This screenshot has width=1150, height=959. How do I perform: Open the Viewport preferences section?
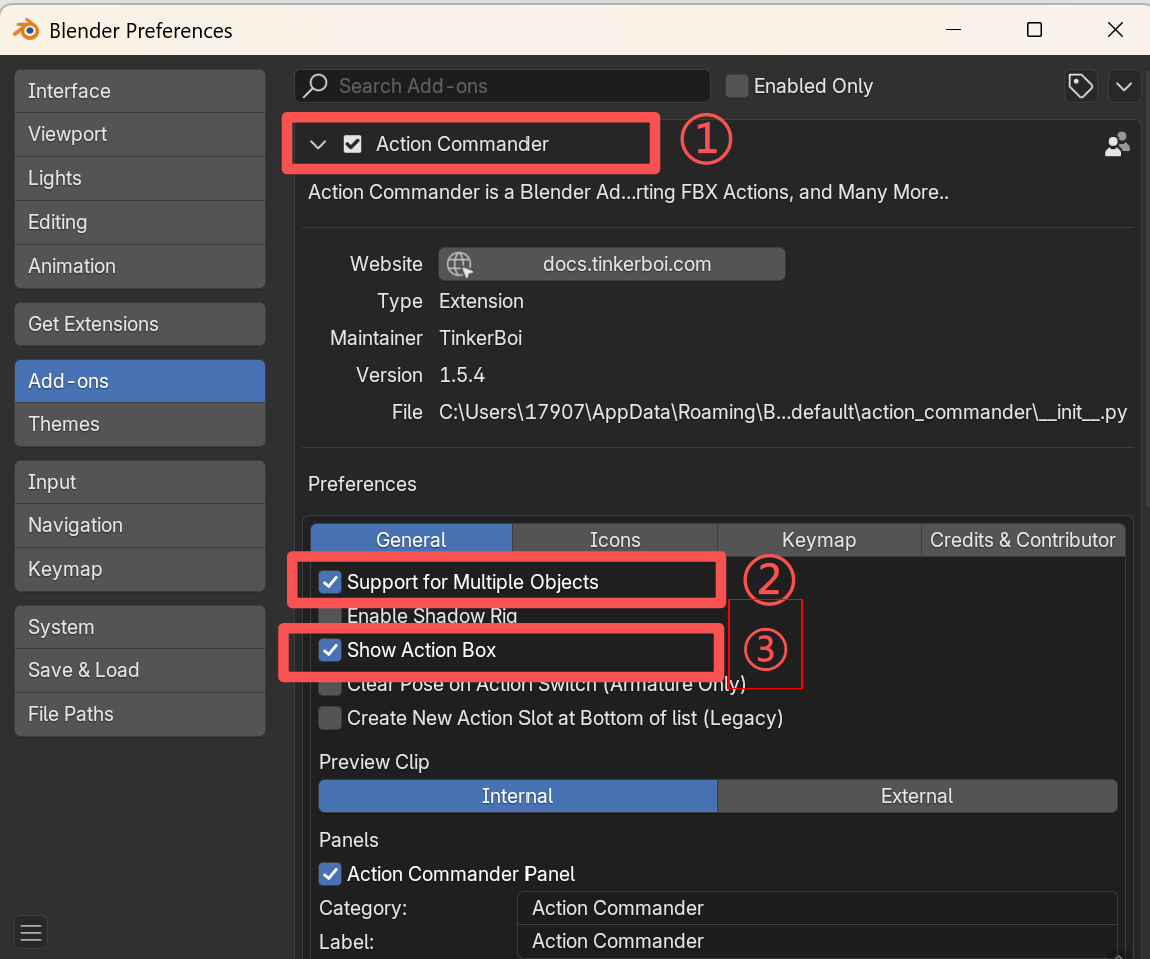pos(139,134)
